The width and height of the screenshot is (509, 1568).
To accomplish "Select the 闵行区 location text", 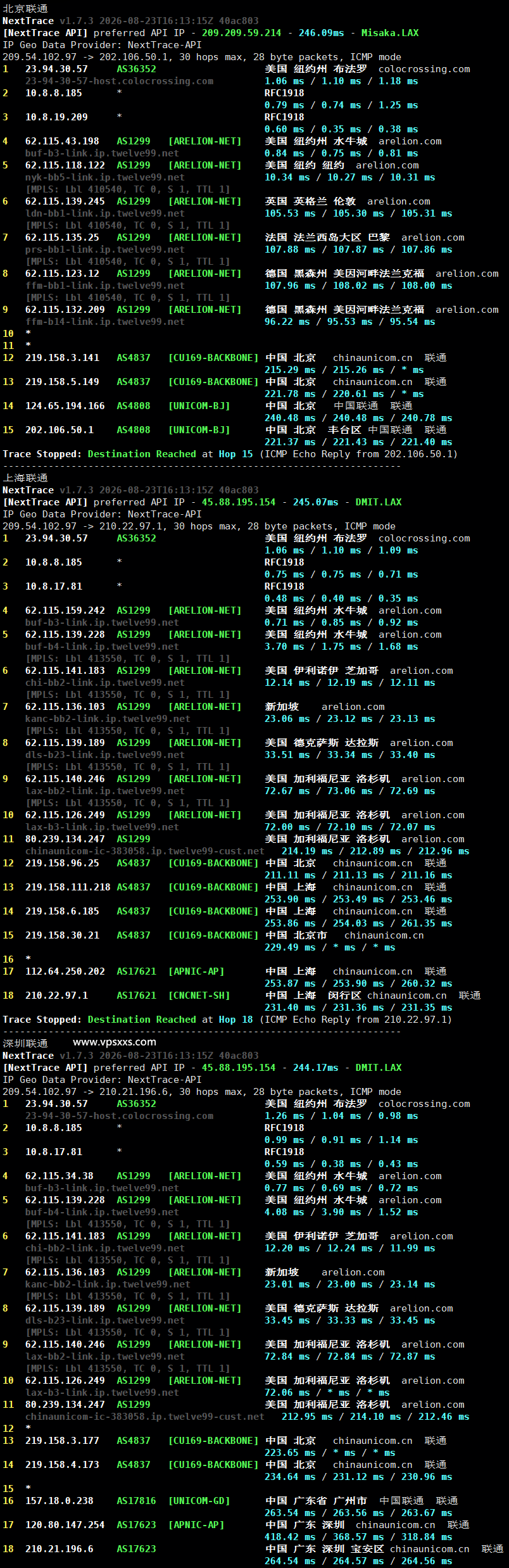I will click(344, 996).
